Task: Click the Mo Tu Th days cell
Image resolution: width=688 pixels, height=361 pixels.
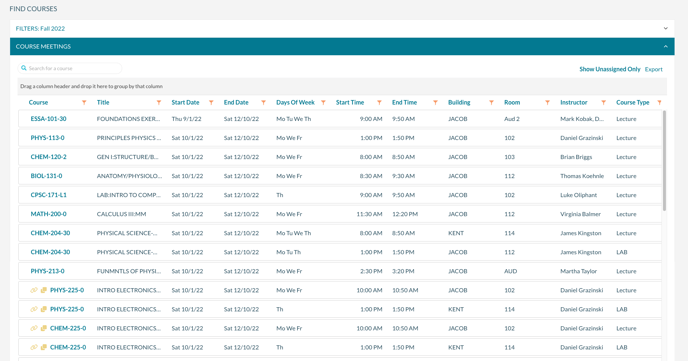Action: click(x=288, y=252)
